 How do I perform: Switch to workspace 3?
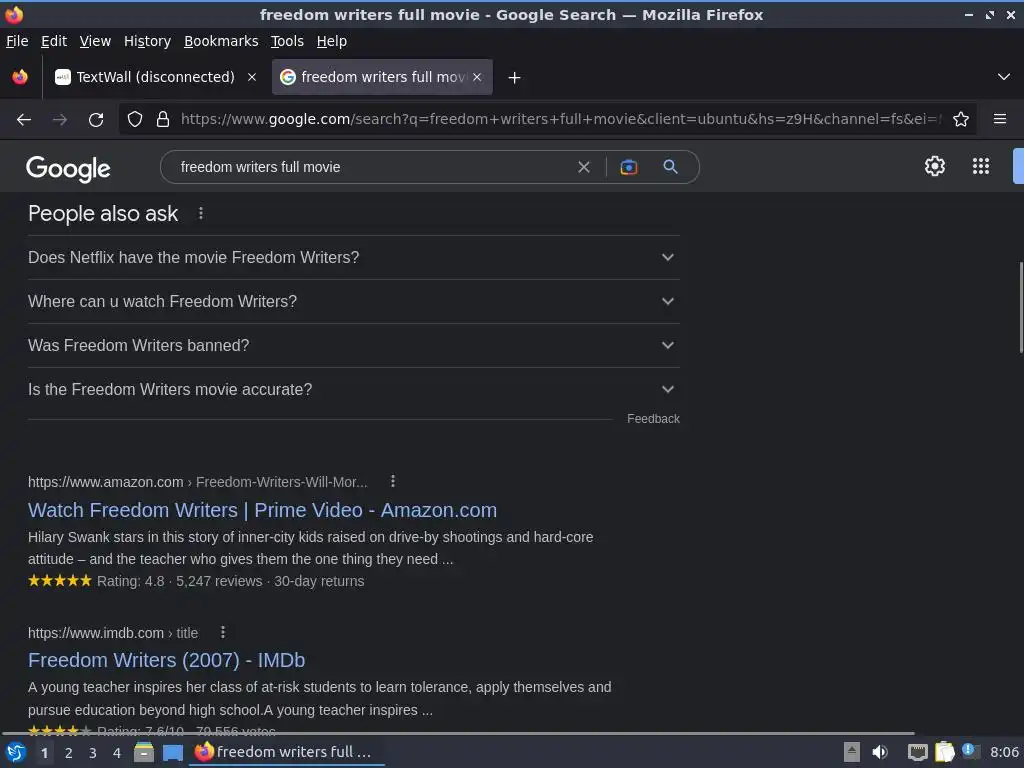point(93,753)
